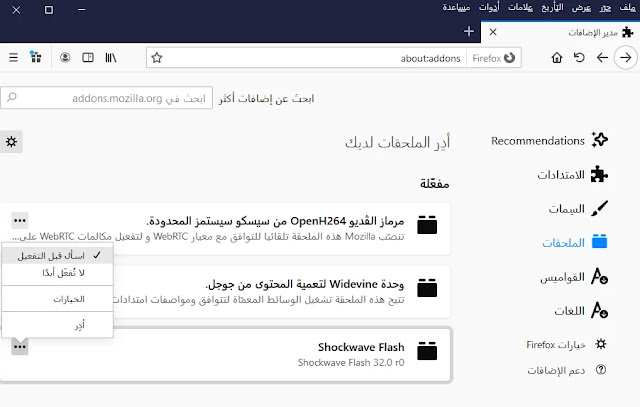The width and height of the screenshot is (640, 407).
Task: Open خيارات Firefox options link
Action: [566, 345]
